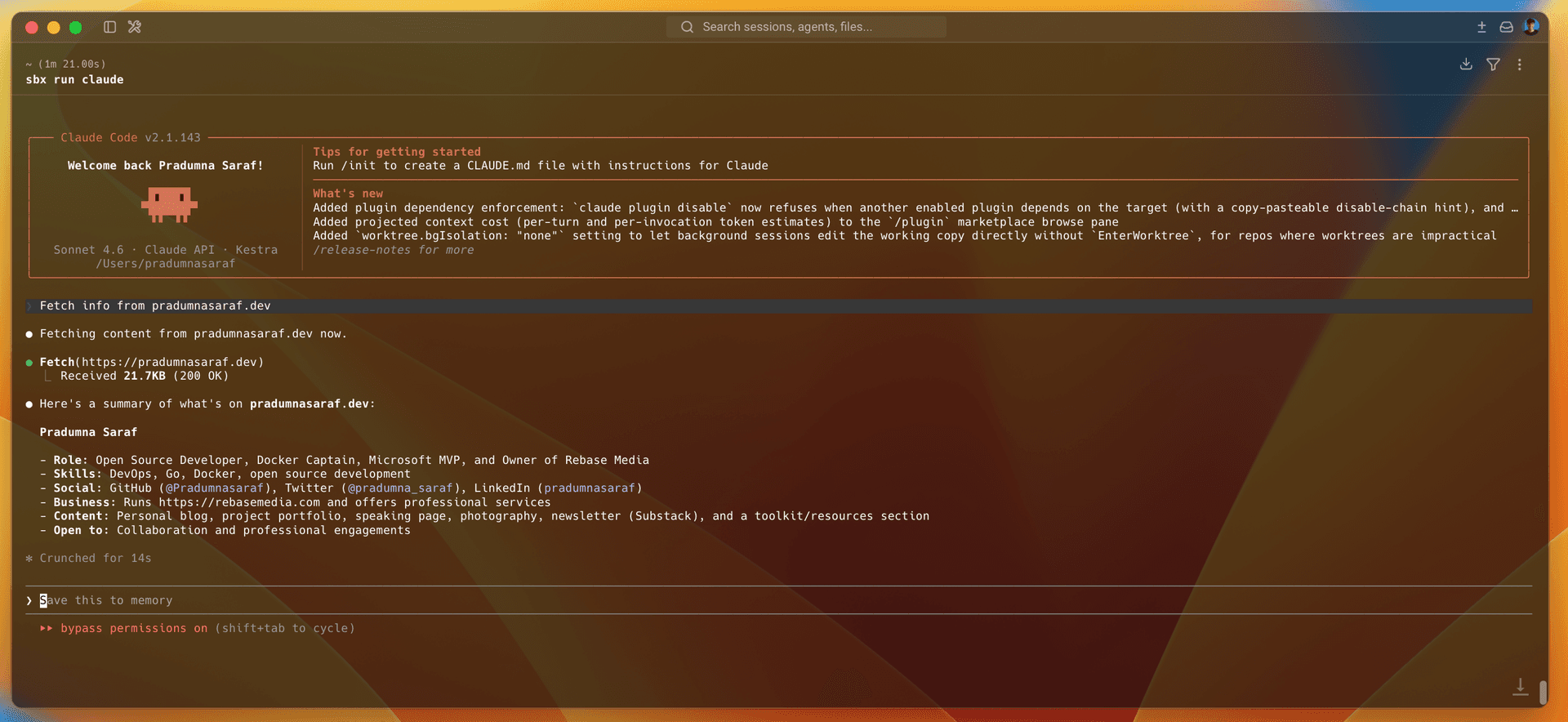Add new session with plus icon
Screen dimensions: 1568x722
tap(1481, 27)
